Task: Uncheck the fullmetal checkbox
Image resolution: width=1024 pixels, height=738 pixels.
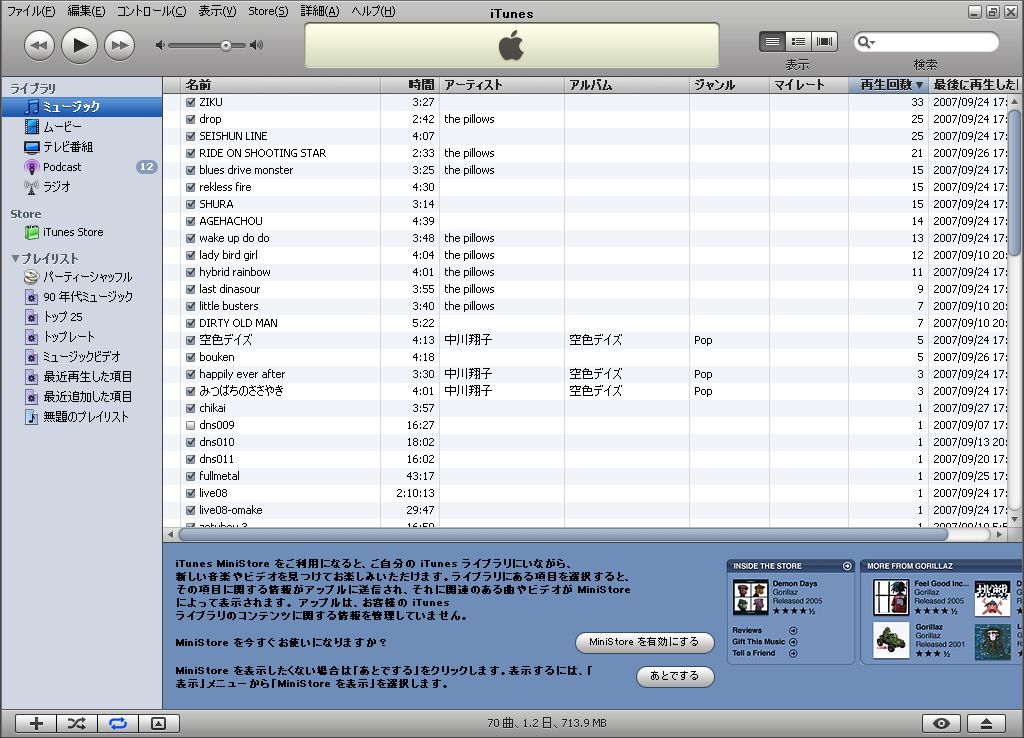Action: point(191,476)
